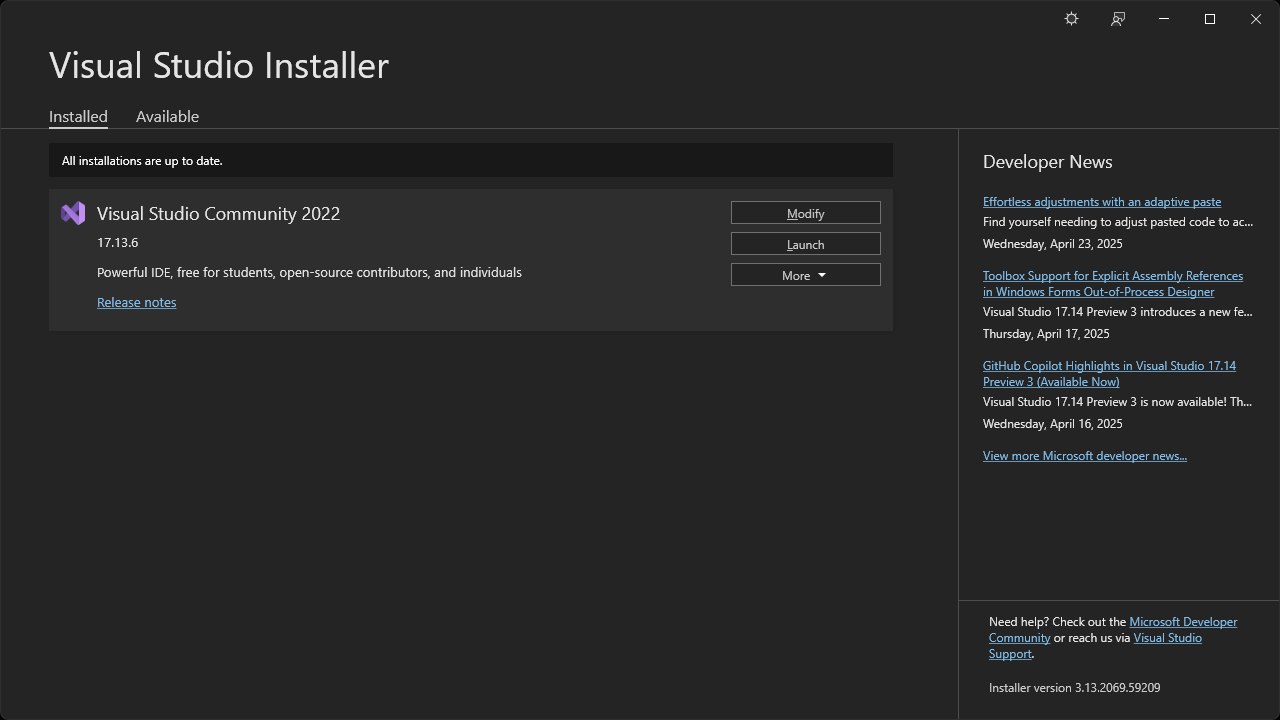This screenshot has width=1280, height=720.
Task: Click the installer version text at bottom
Action: [x=1074, y=687]
